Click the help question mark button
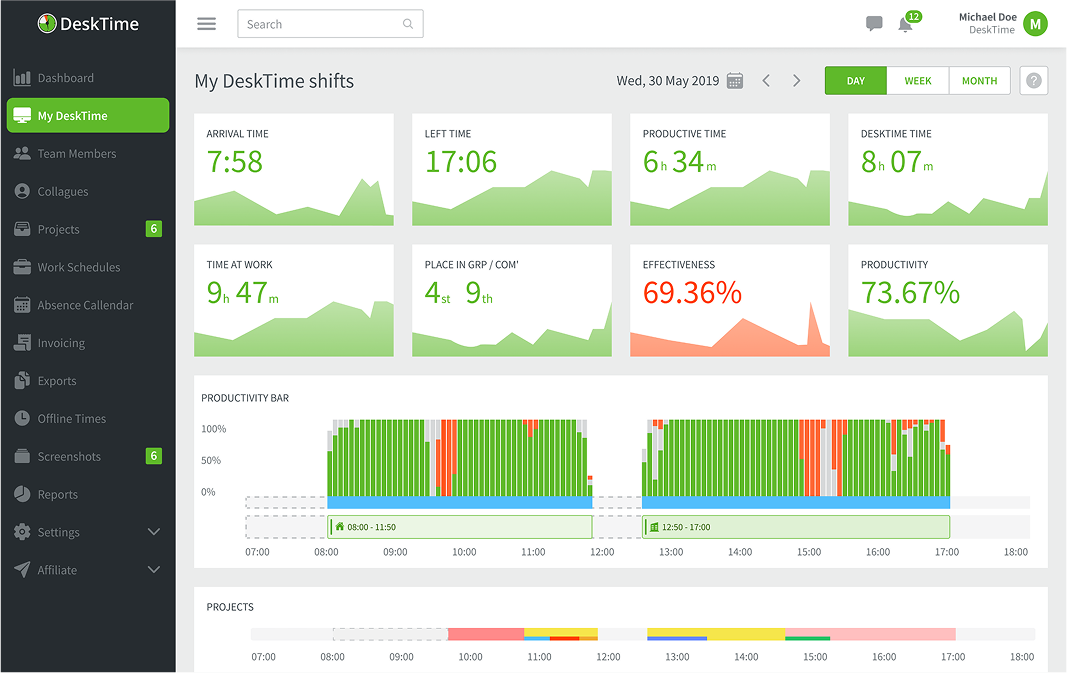Screen dimensions: 1067x673 (x=1033, y=80)
